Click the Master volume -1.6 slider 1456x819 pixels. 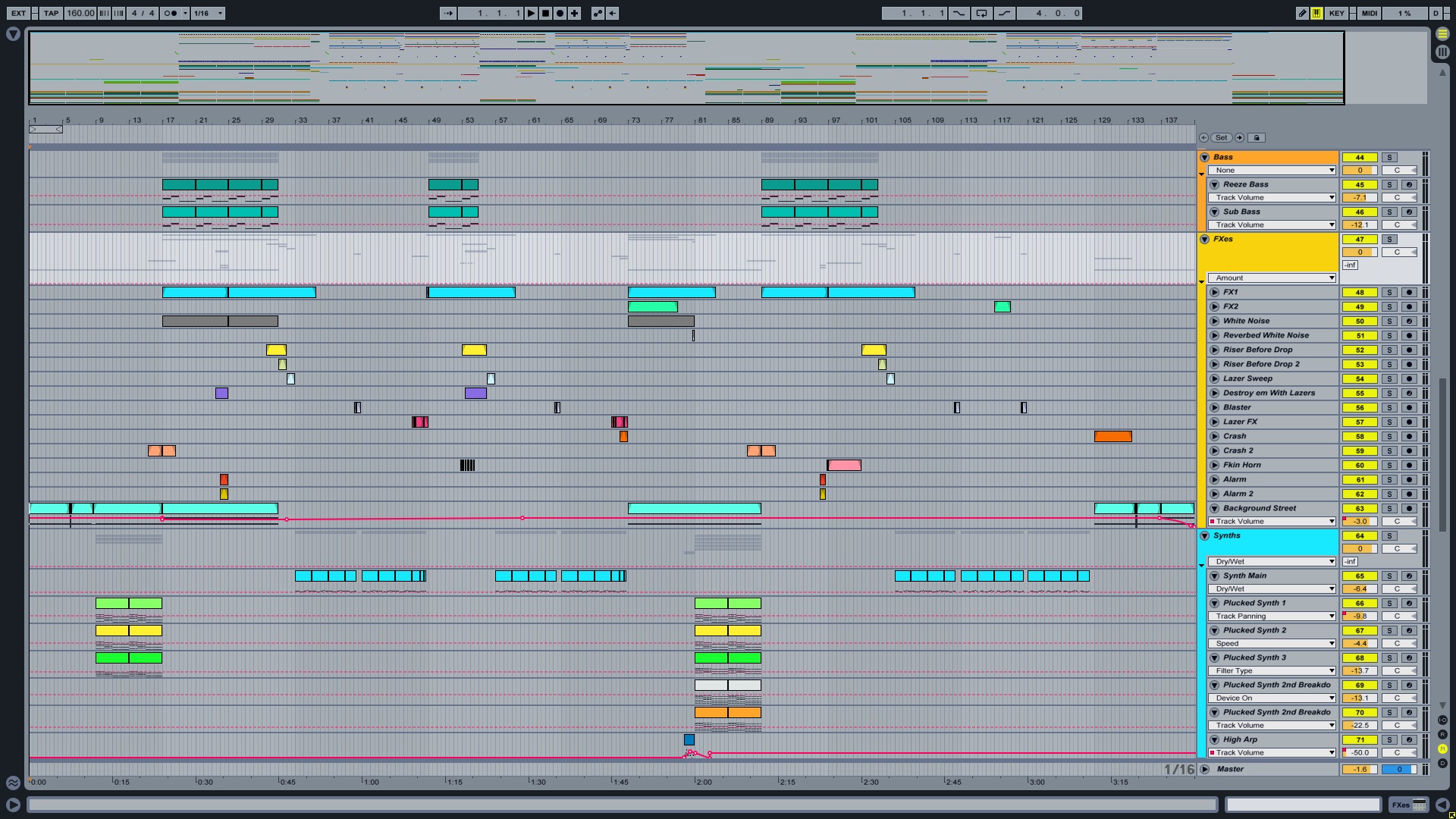(1359, 769)
